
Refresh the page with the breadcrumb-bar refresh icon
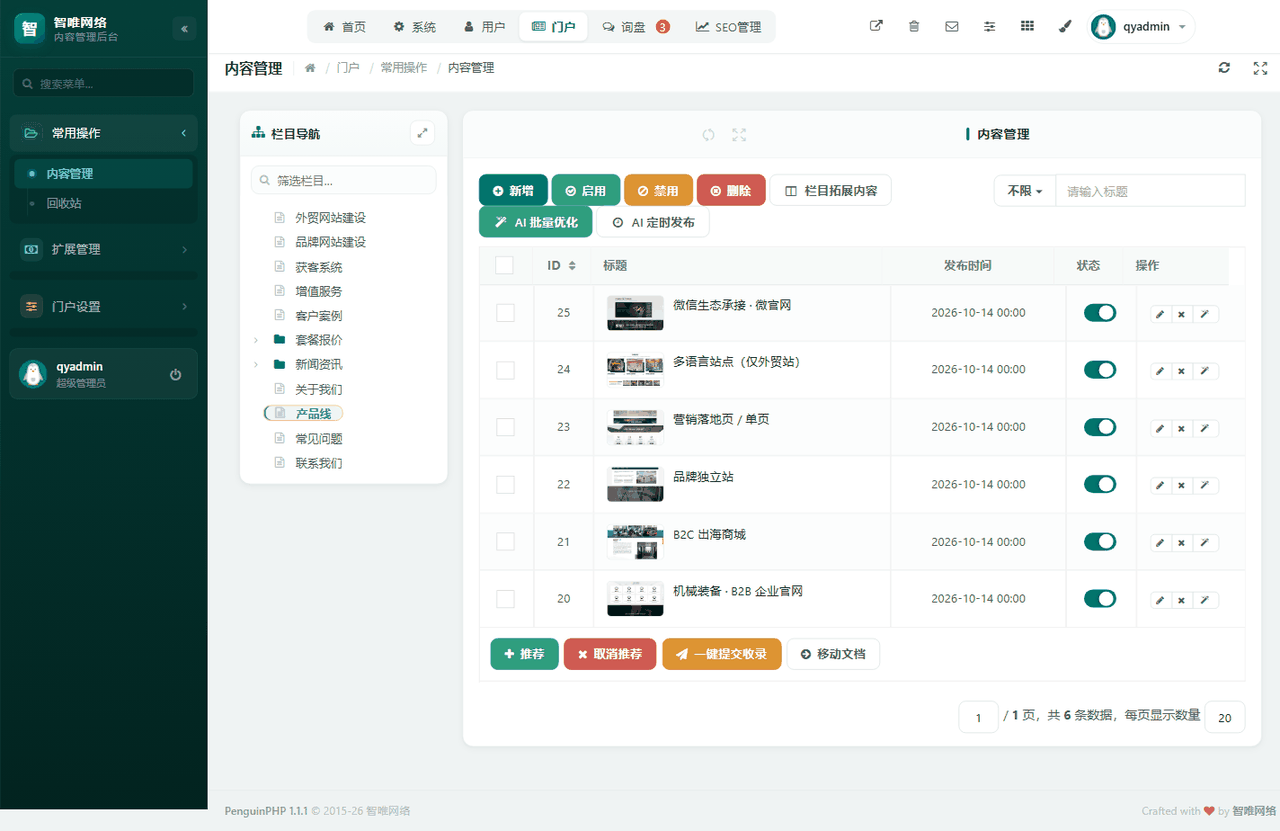[x=1224, y=68]
